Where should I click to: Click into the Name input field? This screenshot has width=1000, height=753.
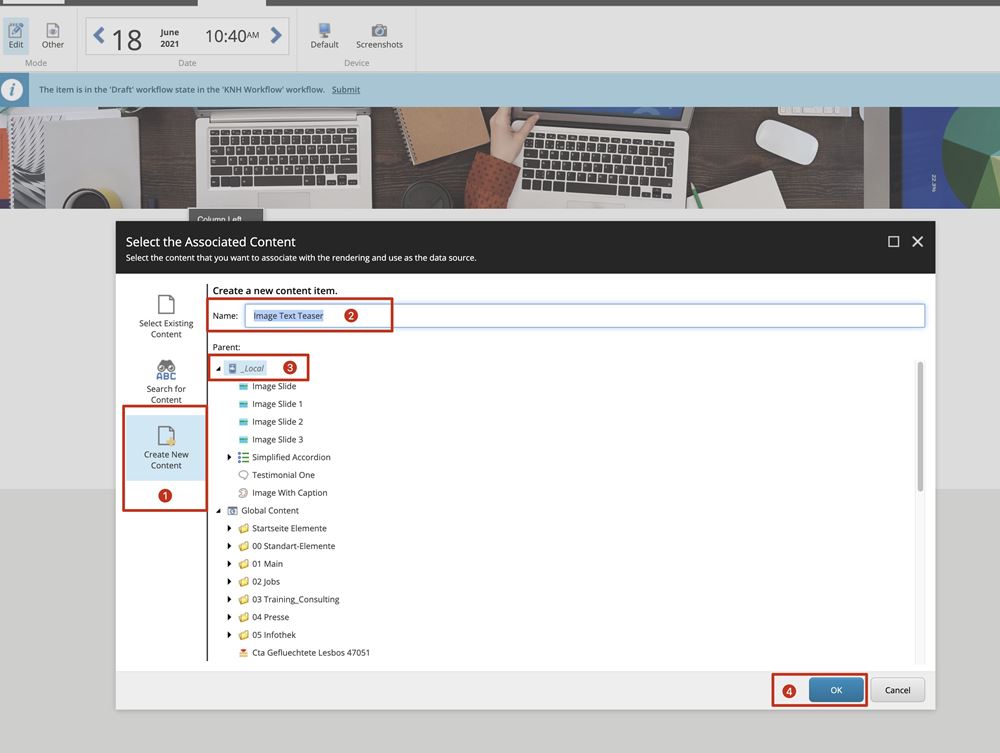620,316
